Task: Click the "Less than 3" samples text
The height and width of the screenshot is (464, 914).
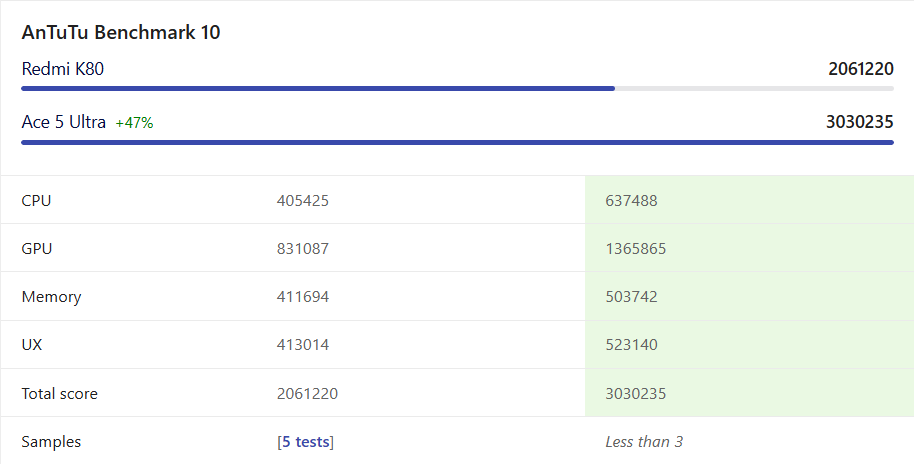Action: [644, 442]
